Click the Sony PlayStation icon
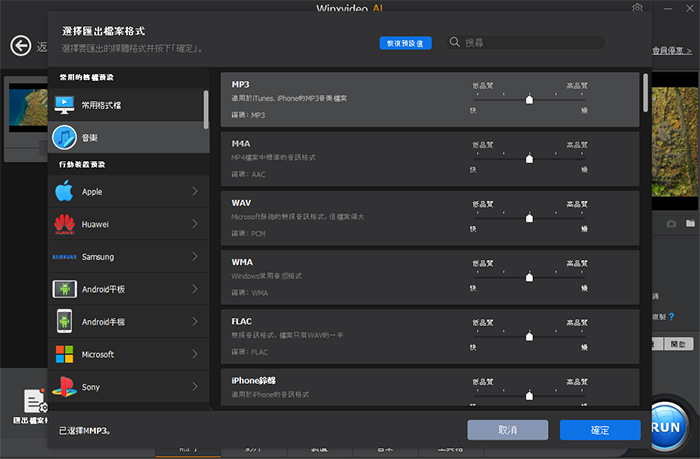The image size is (700, 459). (64, 387)
